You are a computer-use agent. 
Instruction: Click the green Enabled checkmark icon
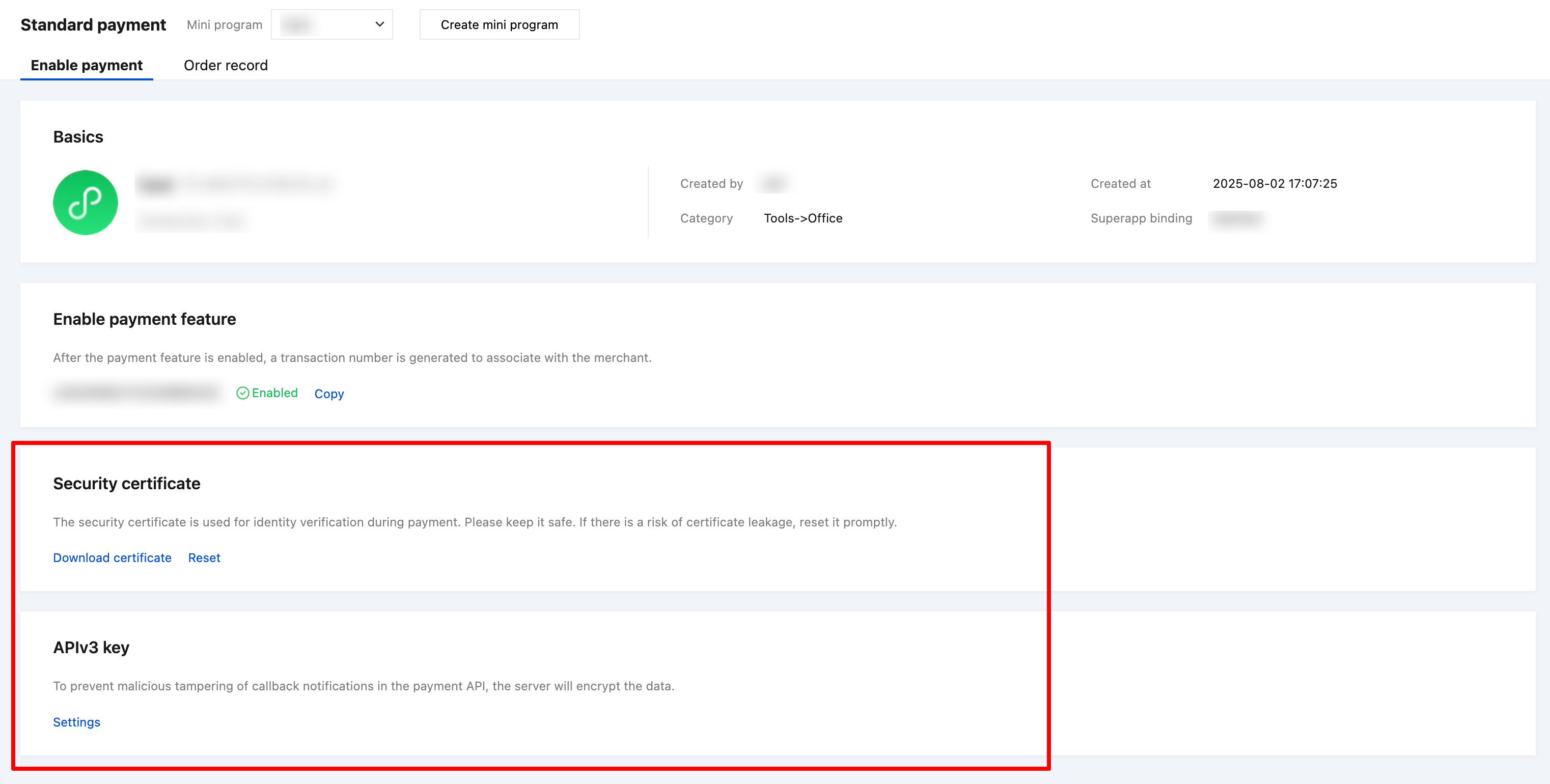[x=242, y=393]
